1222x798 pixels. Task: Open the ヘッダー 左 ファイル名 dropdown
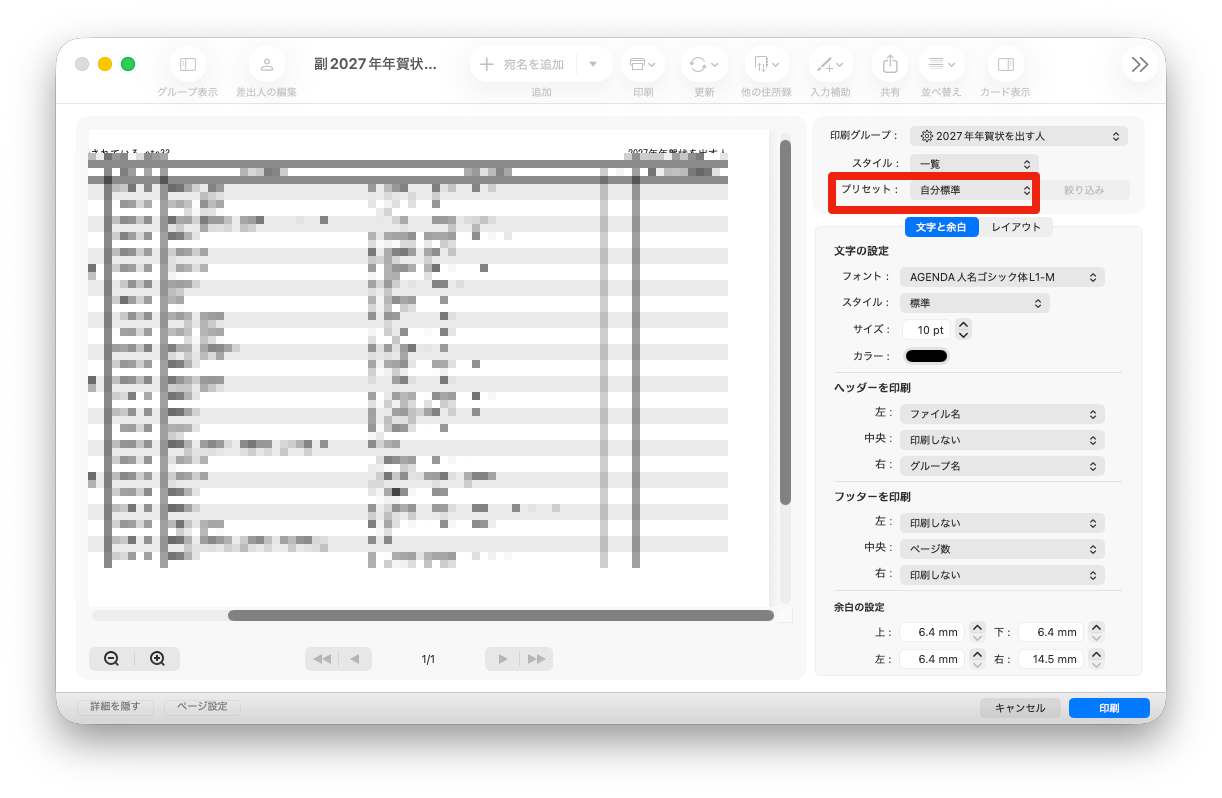[x=1002, y=414]
